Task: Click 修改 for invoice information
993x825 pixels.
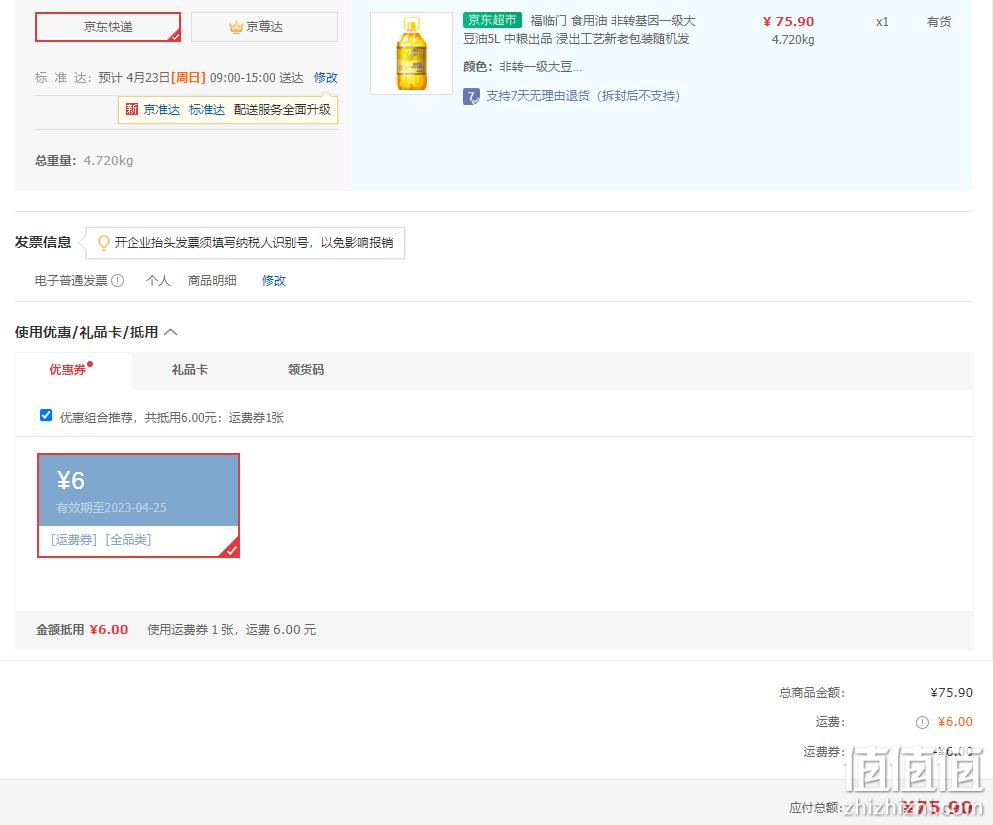Action: click(274, 280)
